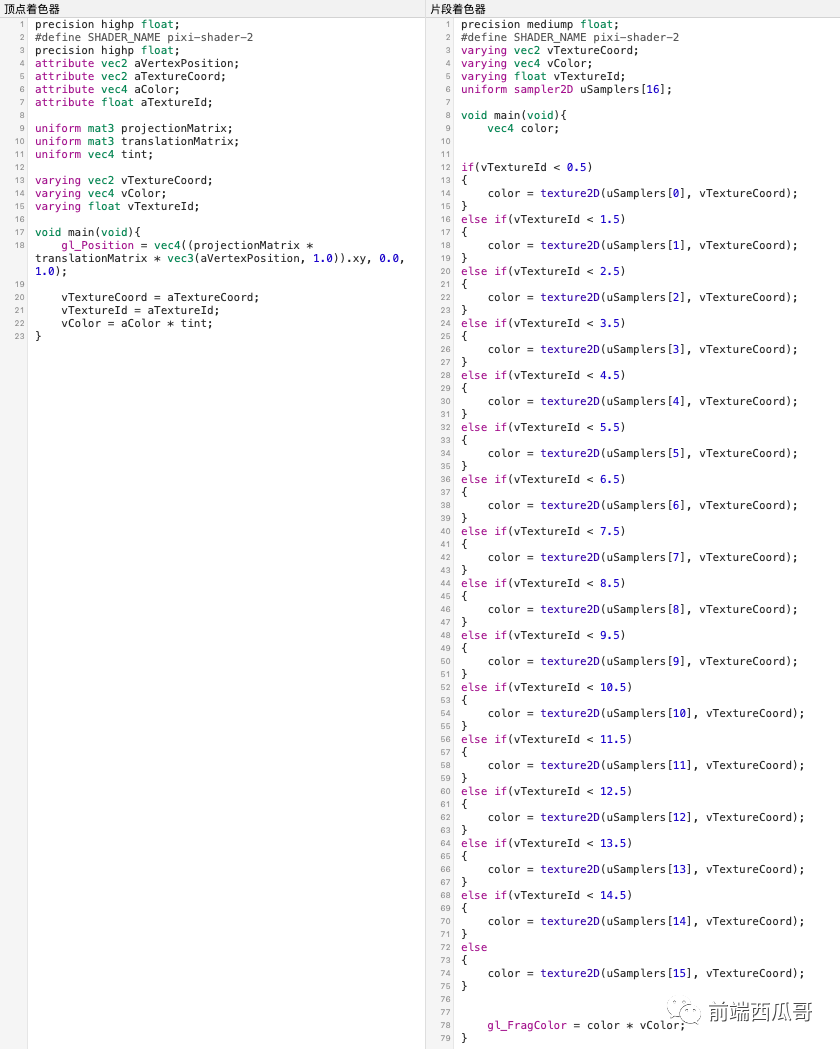Click the 'gl_FragColor = color * vColor;' line

(x=587, y=1026)
